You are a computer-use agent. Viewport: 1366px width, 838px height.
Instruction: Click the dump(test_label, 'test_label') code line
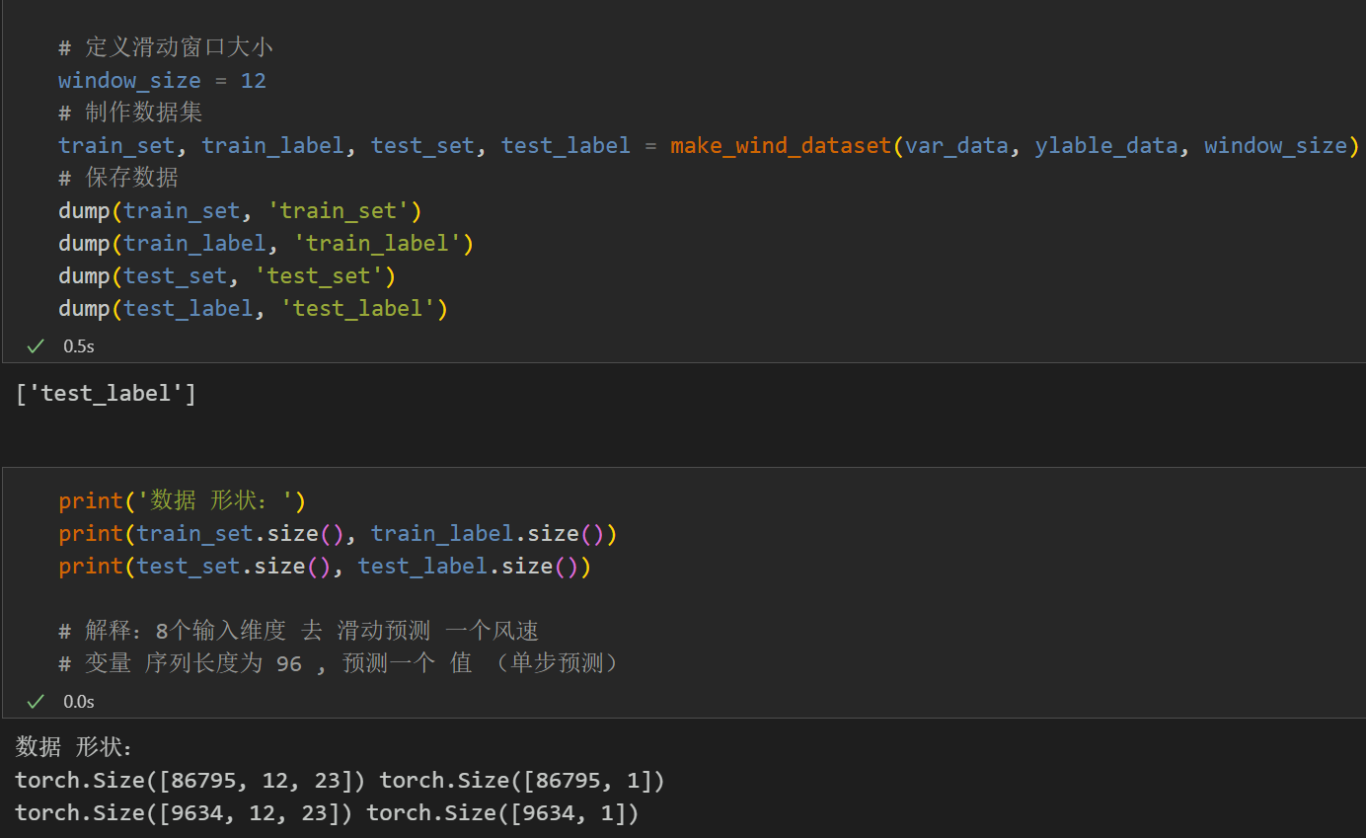pos(253,309)
